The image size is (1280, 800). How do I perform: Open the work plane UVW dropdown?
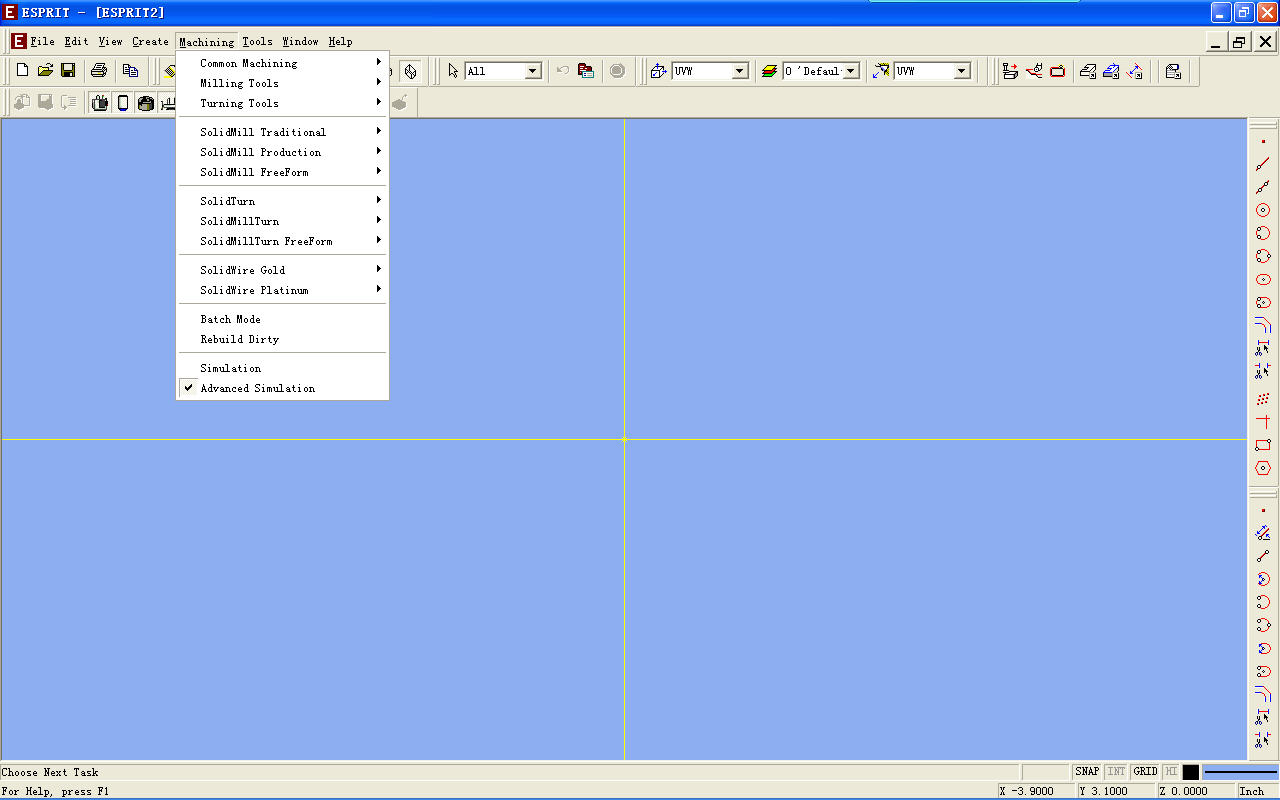[740, 71]
